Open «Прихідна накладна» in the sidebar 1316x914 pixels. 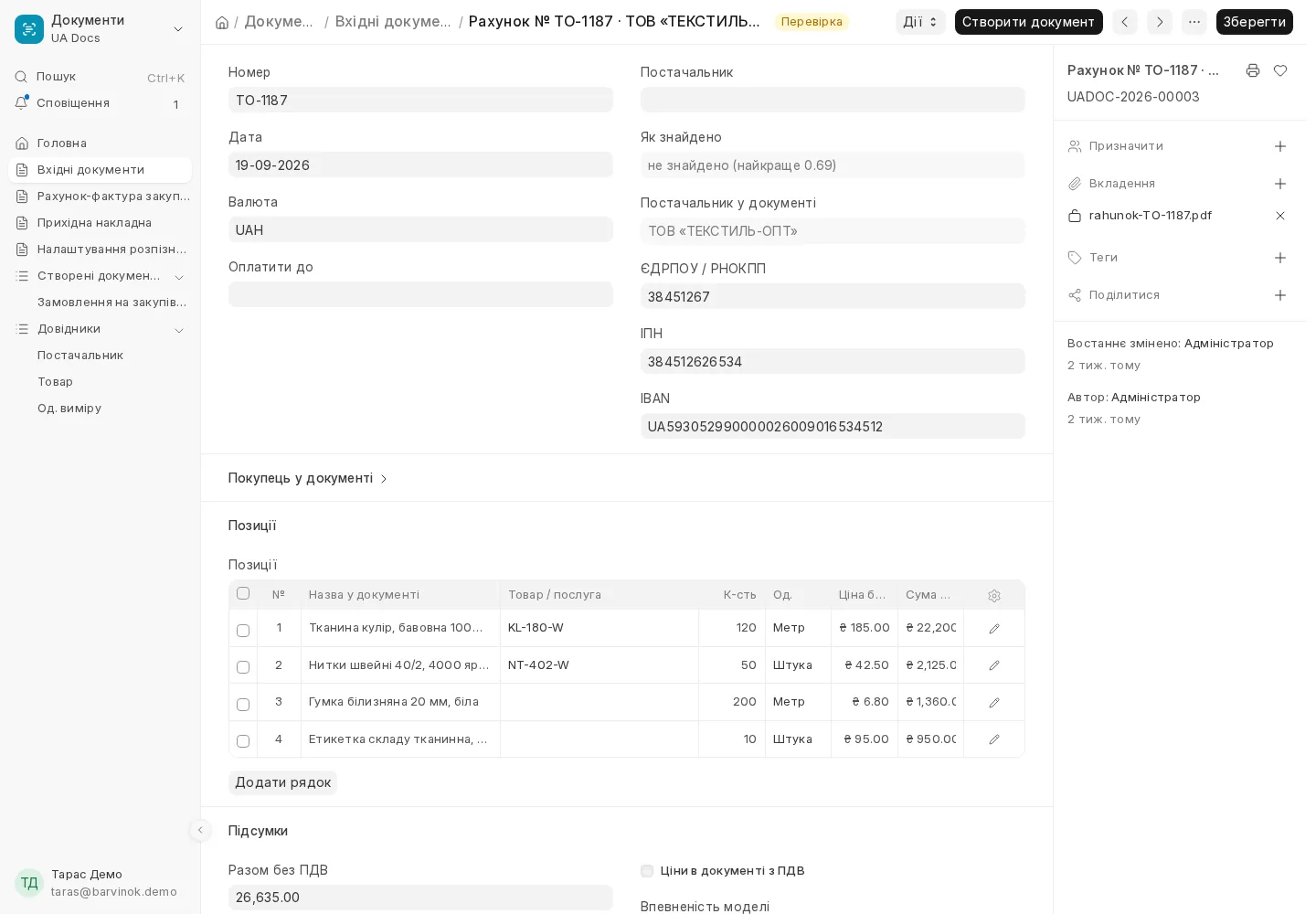click(101, 223)
